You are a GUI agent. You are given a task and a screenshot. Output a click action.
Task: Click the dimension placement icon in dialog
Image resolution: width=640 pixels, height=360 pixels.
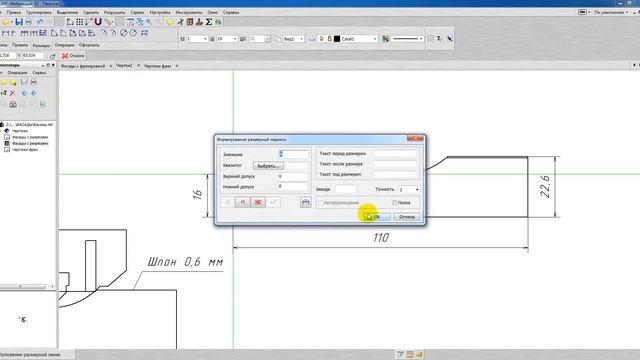tap(305, 202)
